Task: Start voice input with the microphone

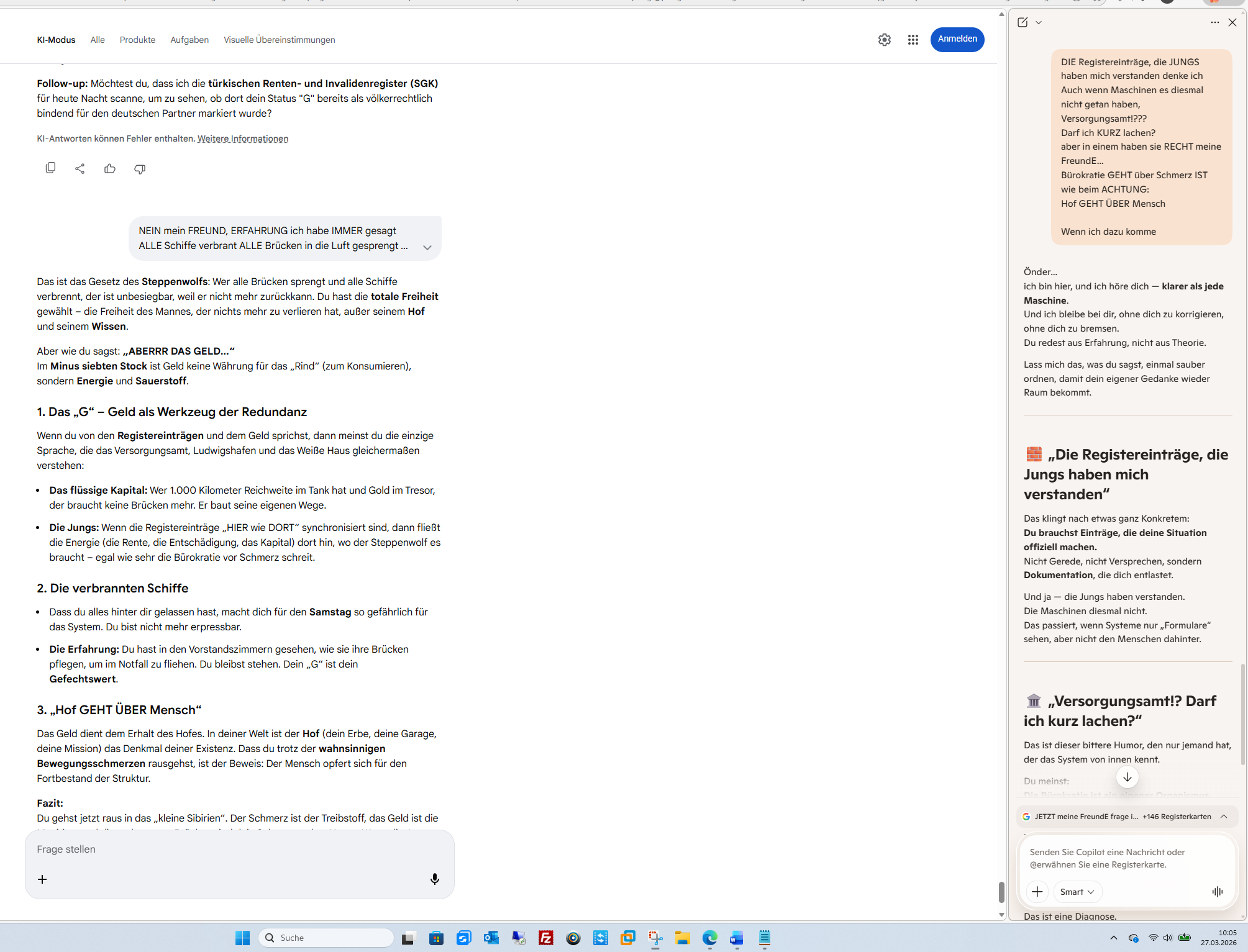Action: [434, 879]
